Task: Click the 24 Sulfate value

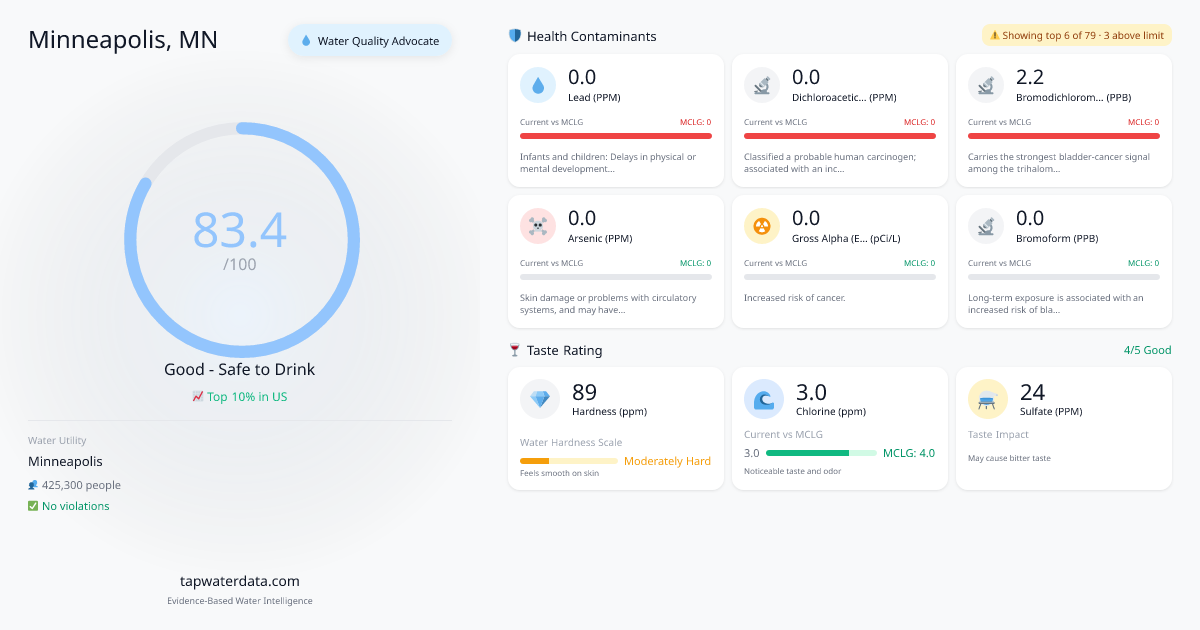Action: pyautogui.click(x=1033, y=392)
